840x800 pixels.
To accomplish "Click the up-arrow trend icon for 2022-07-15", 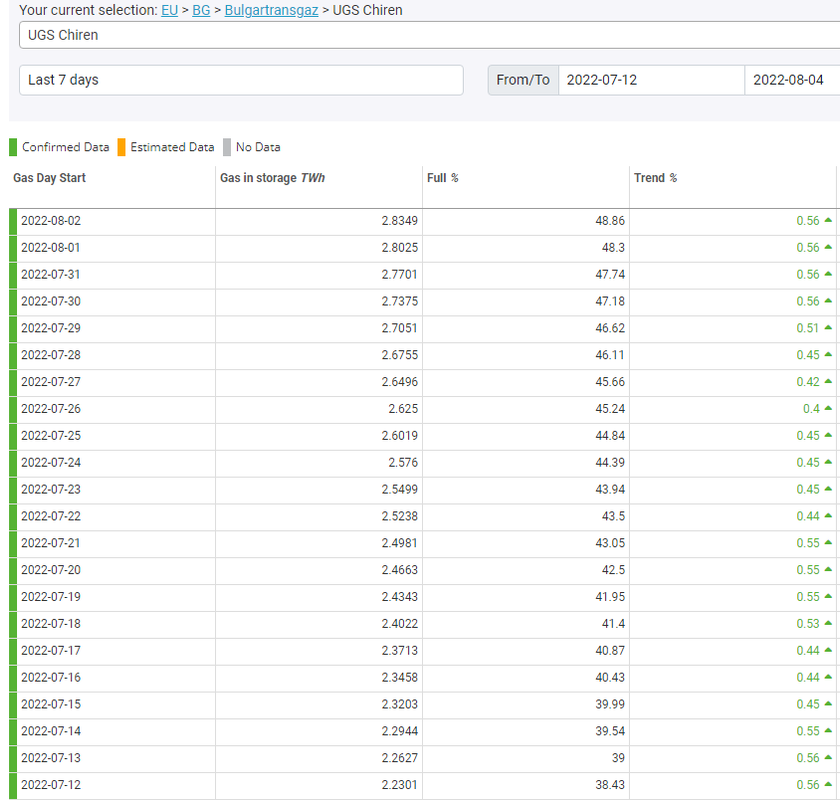I will 828,704.
